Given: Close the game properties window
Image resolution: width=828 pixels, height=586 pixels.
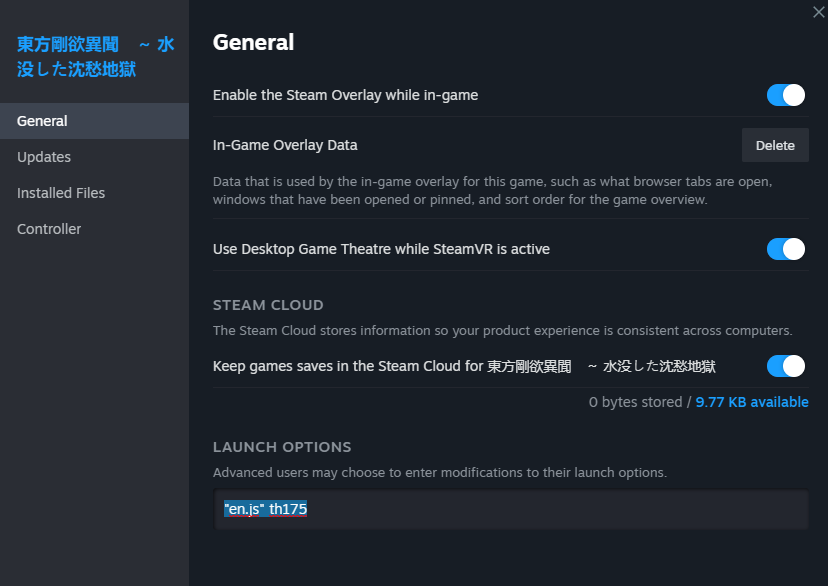Looking at the screenshot, I should pyautogui.click(x=819, y=11).
